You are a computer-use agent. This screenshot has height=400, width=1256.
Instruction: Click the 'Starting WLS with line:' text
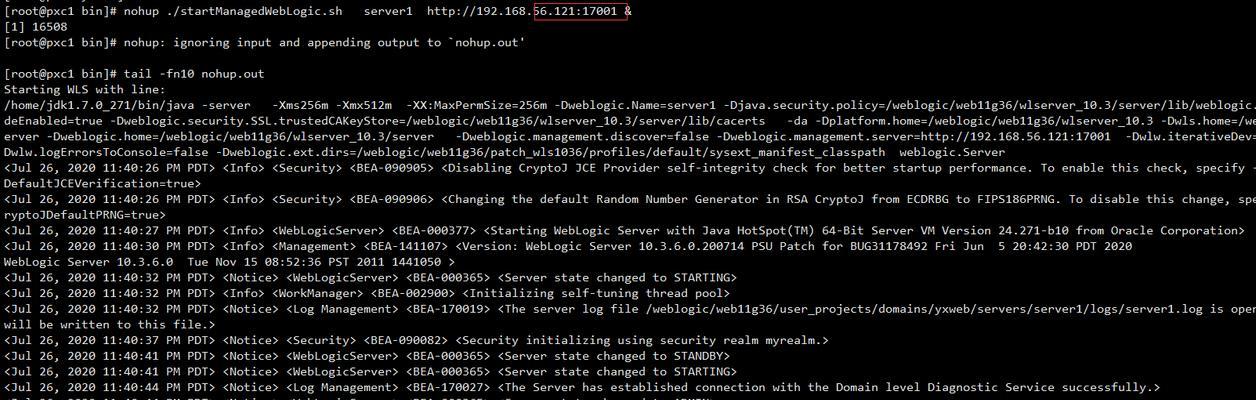88,90
